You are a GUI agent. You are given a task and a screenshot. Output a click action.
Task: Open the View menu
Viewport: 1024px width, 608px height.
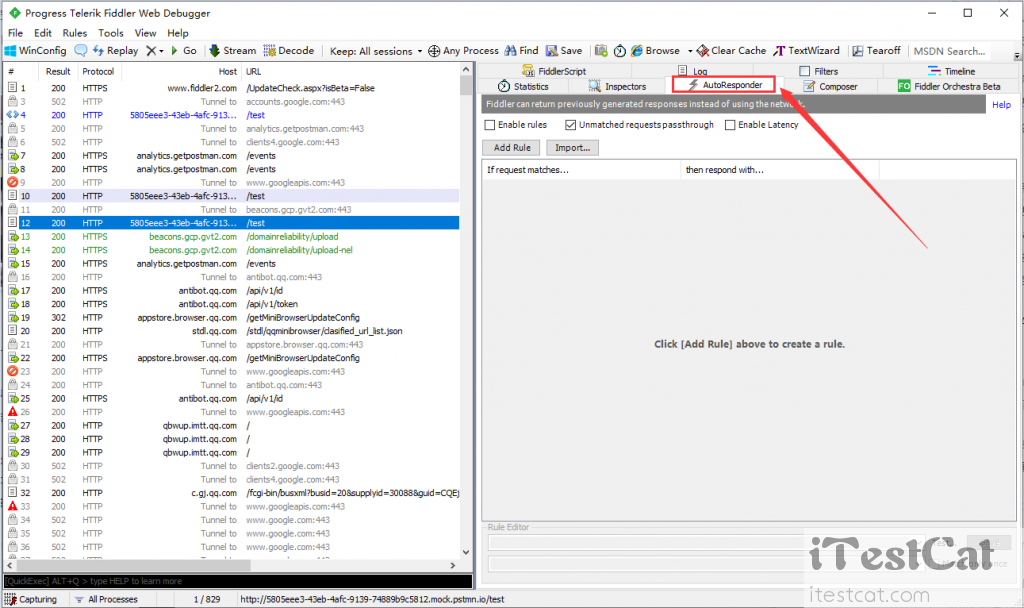pyautogui.click(x=145, y=33)
